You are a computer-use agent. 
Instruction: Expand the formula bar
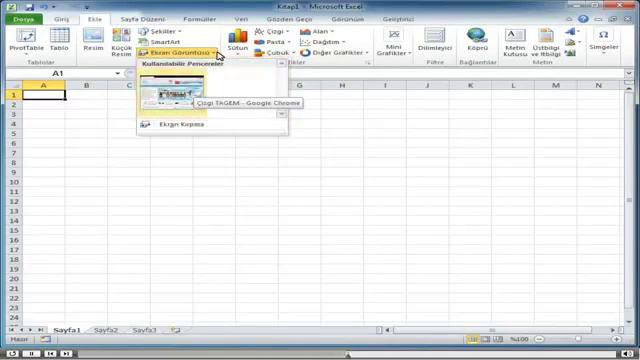click(629, 73)
